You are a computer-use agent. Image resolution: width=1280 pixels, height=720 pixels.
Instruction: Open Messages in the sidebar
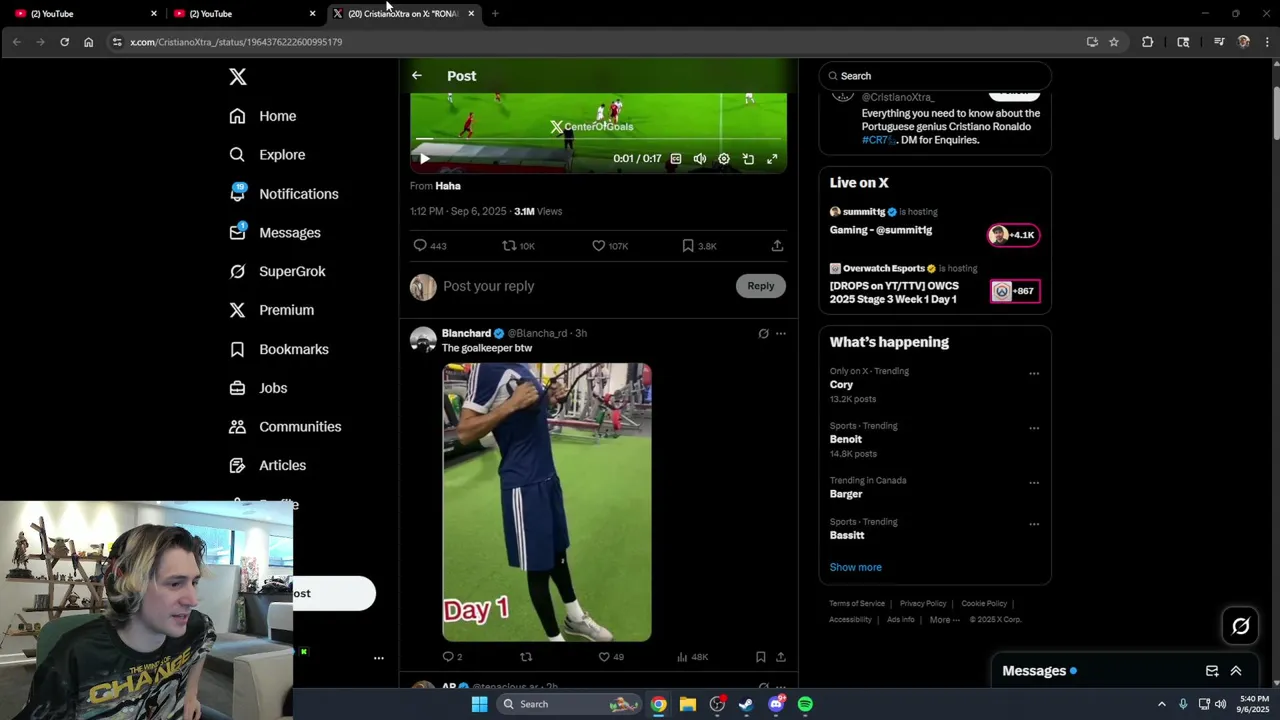pos(275,233)
